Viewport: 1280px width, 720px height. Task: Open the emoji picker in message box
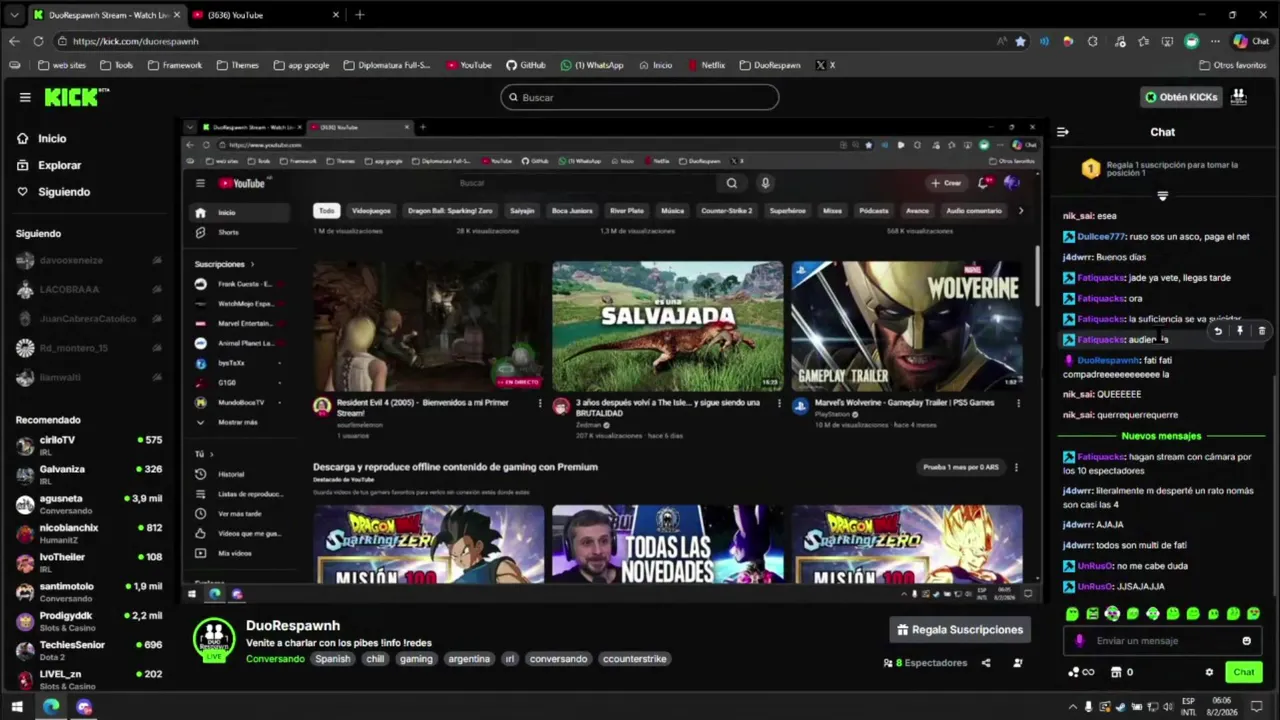(1246, 641)
